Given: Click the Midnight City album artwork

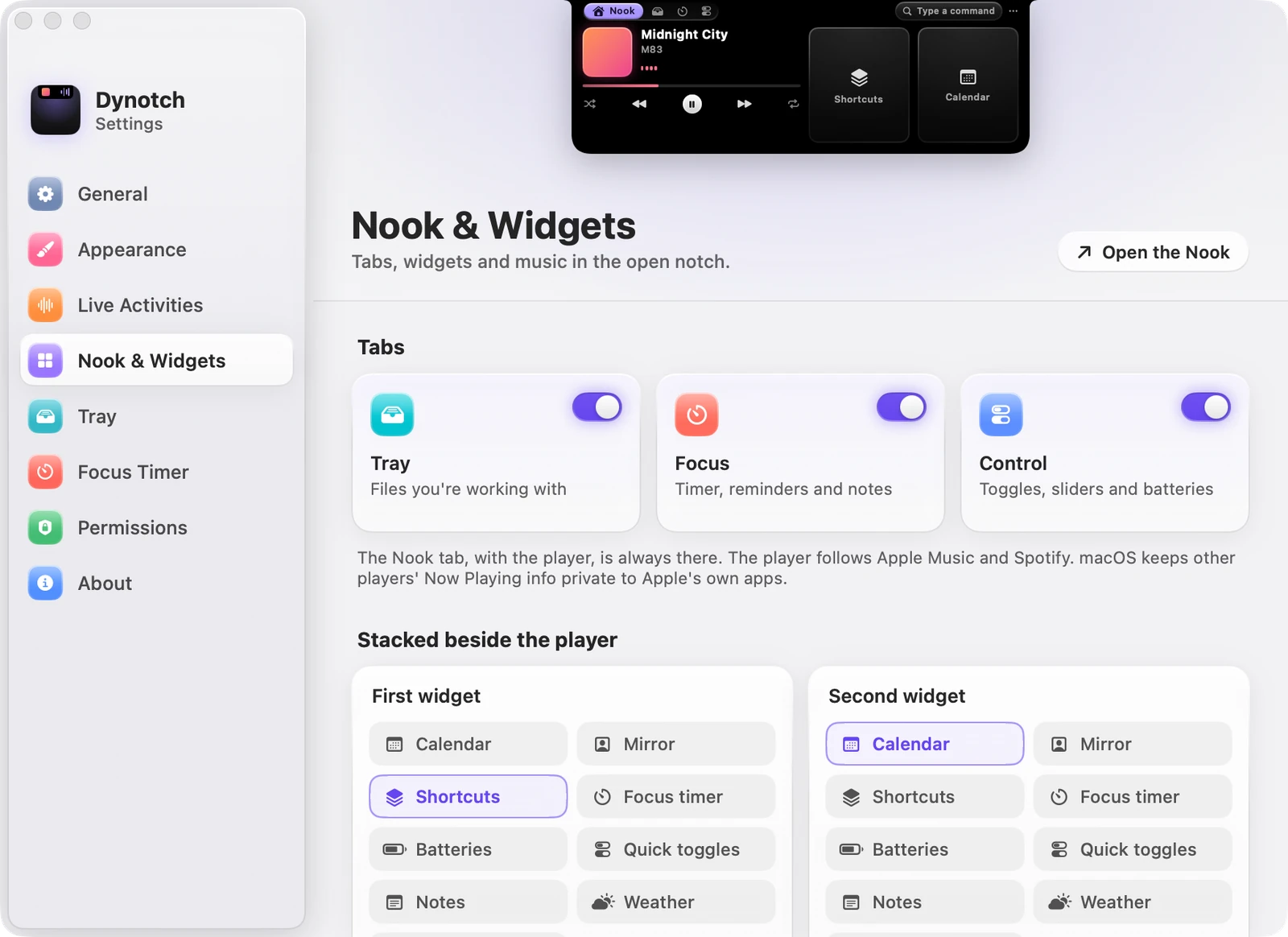Looking at the screenshot, I should coord(608,52).
